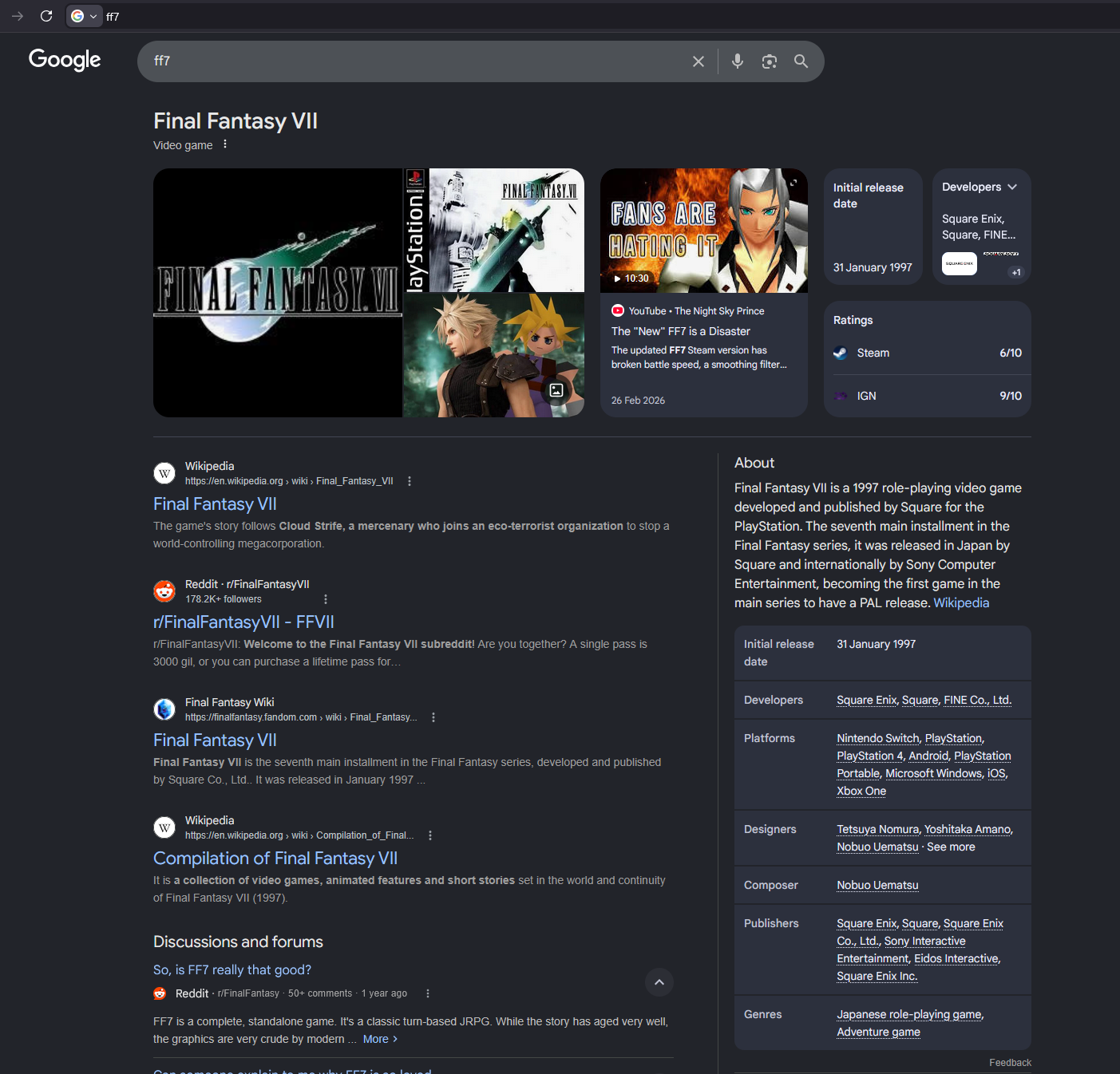
Task: Start voice search with microphone icon
Action: tap(738, 61)
